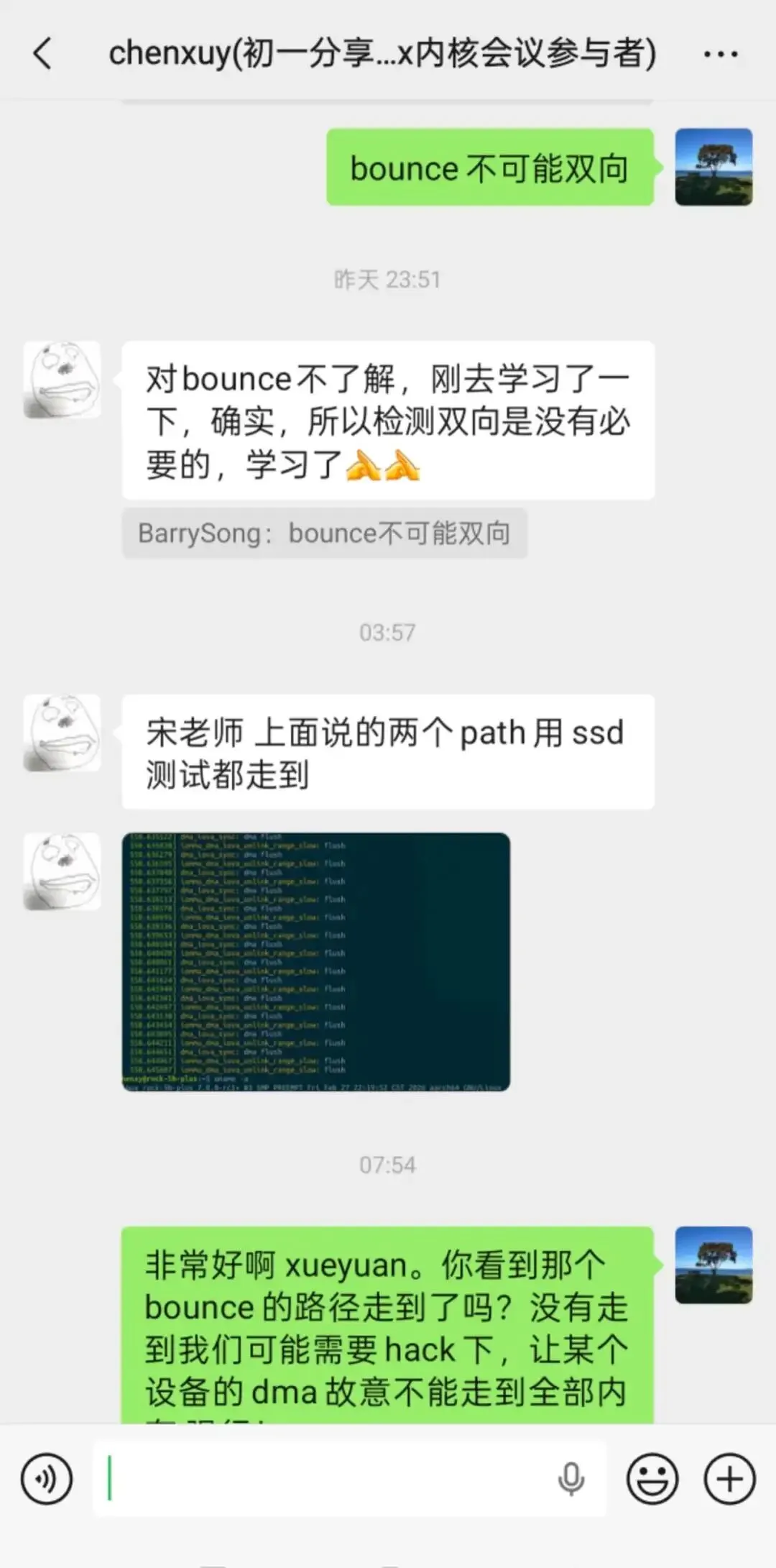776x1568 pixels.
Task: Switch to voice message input mode
Action: point(47,1479)
